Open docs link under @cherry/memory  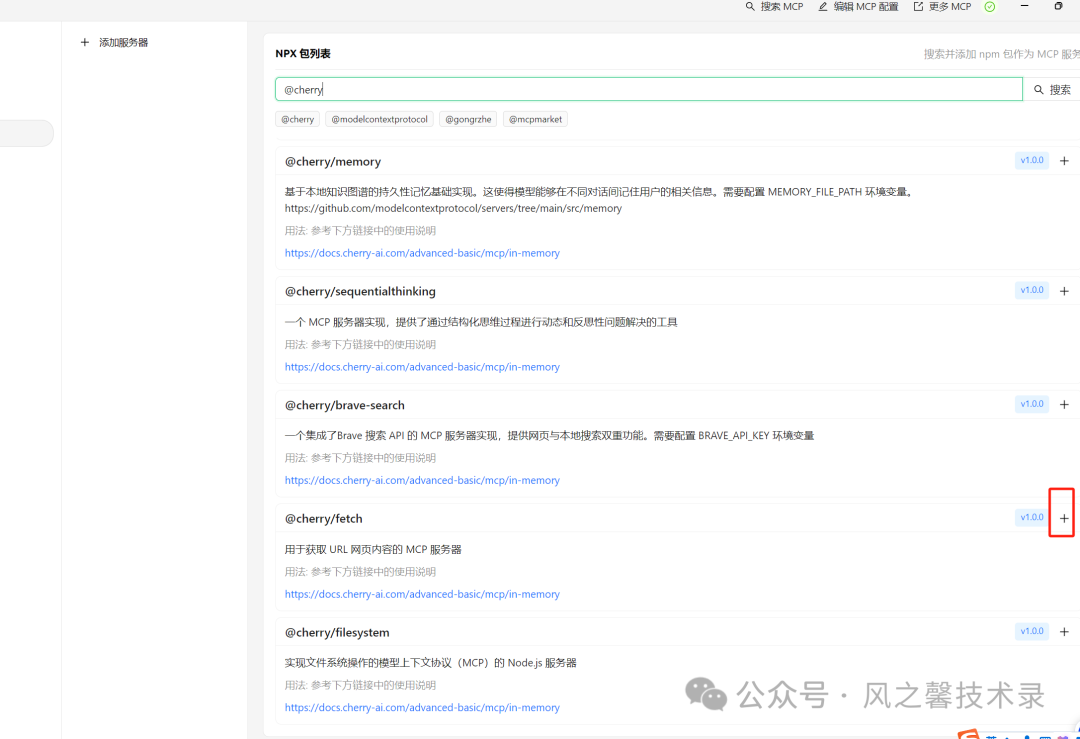(422, 253)
